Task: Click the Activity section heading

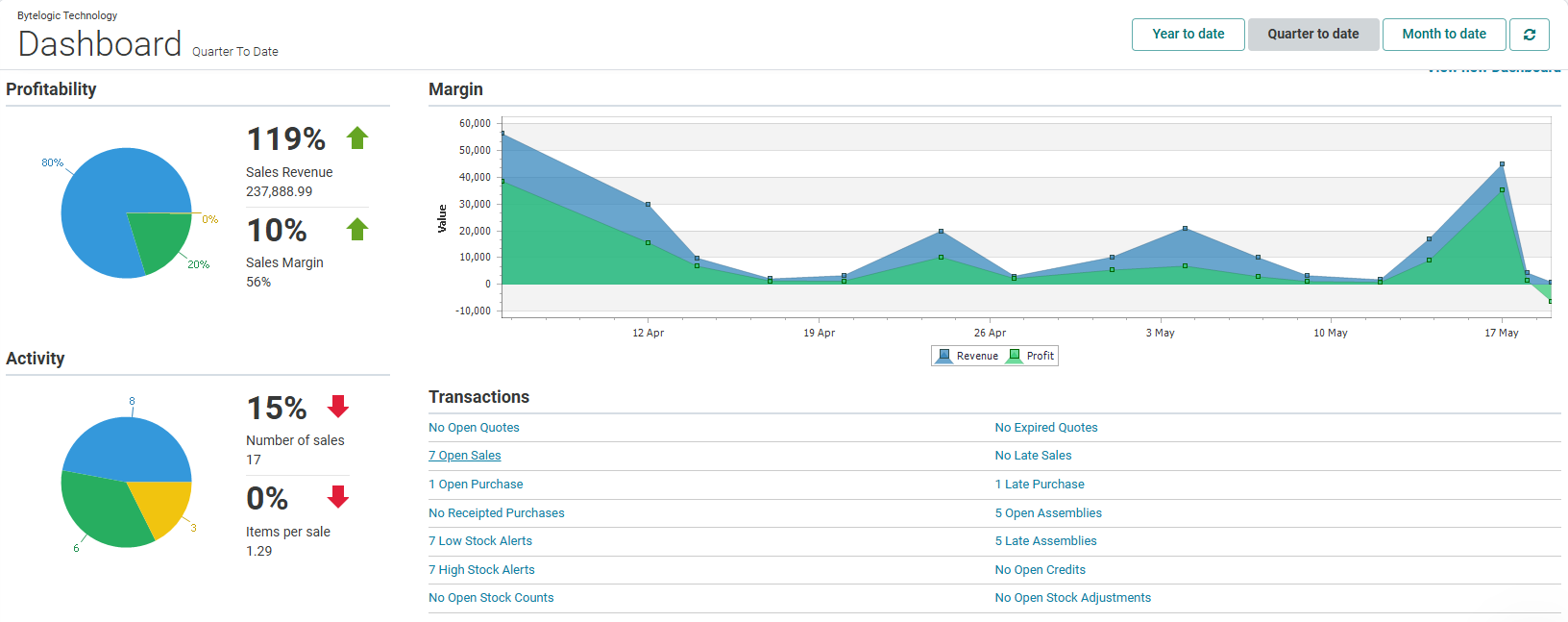Action: point(36,359)
